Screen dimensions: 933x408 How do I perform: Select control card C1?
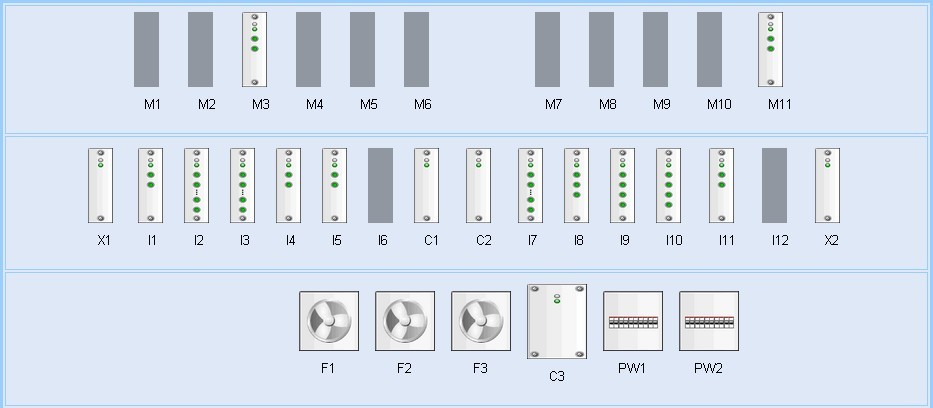point(427,186)
